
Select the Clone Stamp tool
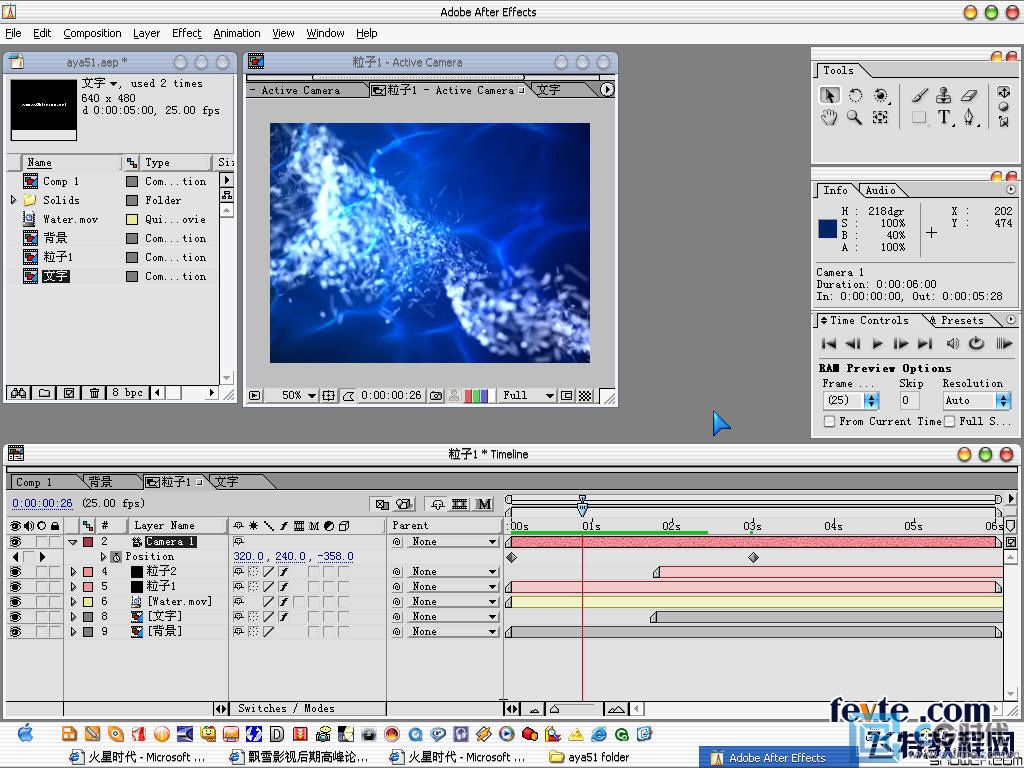[x=944, y=95]
